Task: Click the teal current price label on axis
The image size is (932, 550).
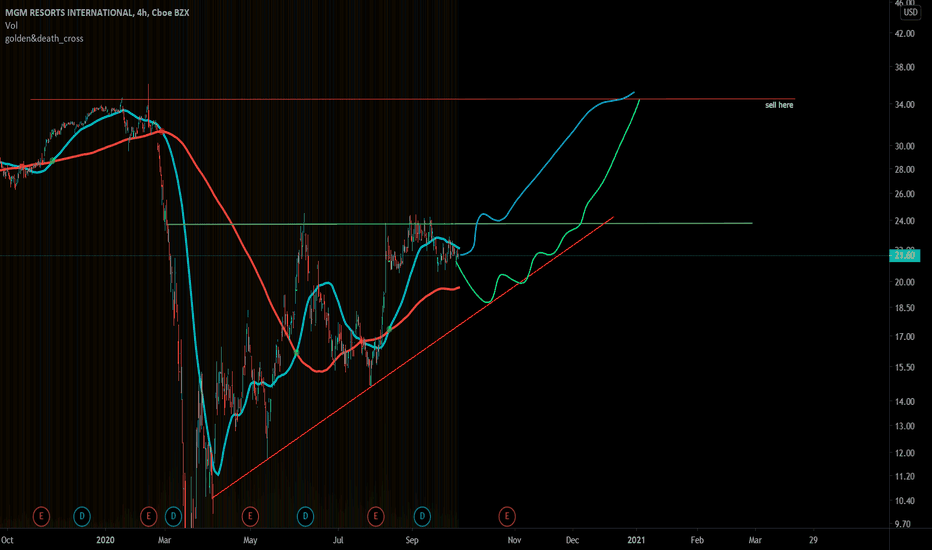Action: point(904,256)
